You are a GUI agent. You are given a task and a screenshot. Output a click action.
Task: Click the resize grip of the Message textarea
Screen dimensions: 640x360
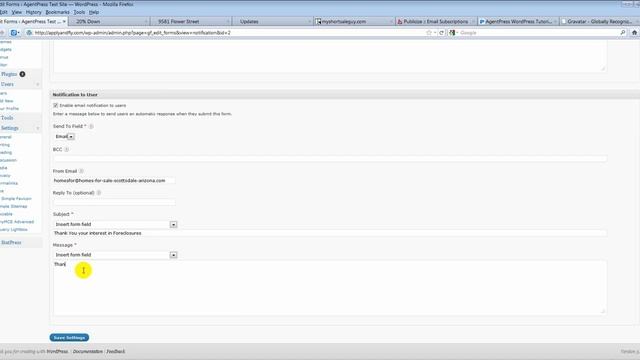pyautogui.click(x=603, y=311)
